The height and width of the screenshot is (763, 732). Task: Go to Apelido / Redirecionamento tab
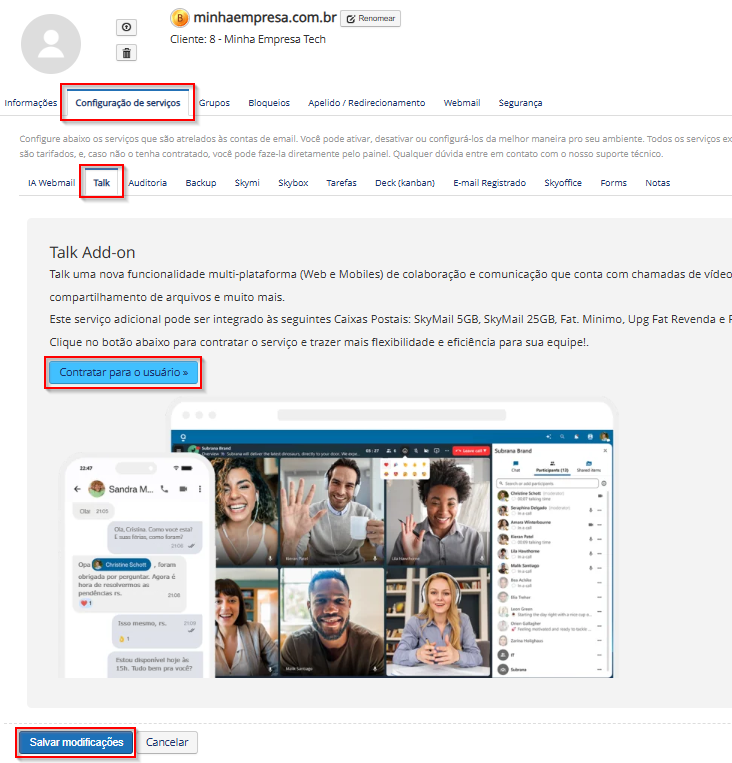(367, 103)
